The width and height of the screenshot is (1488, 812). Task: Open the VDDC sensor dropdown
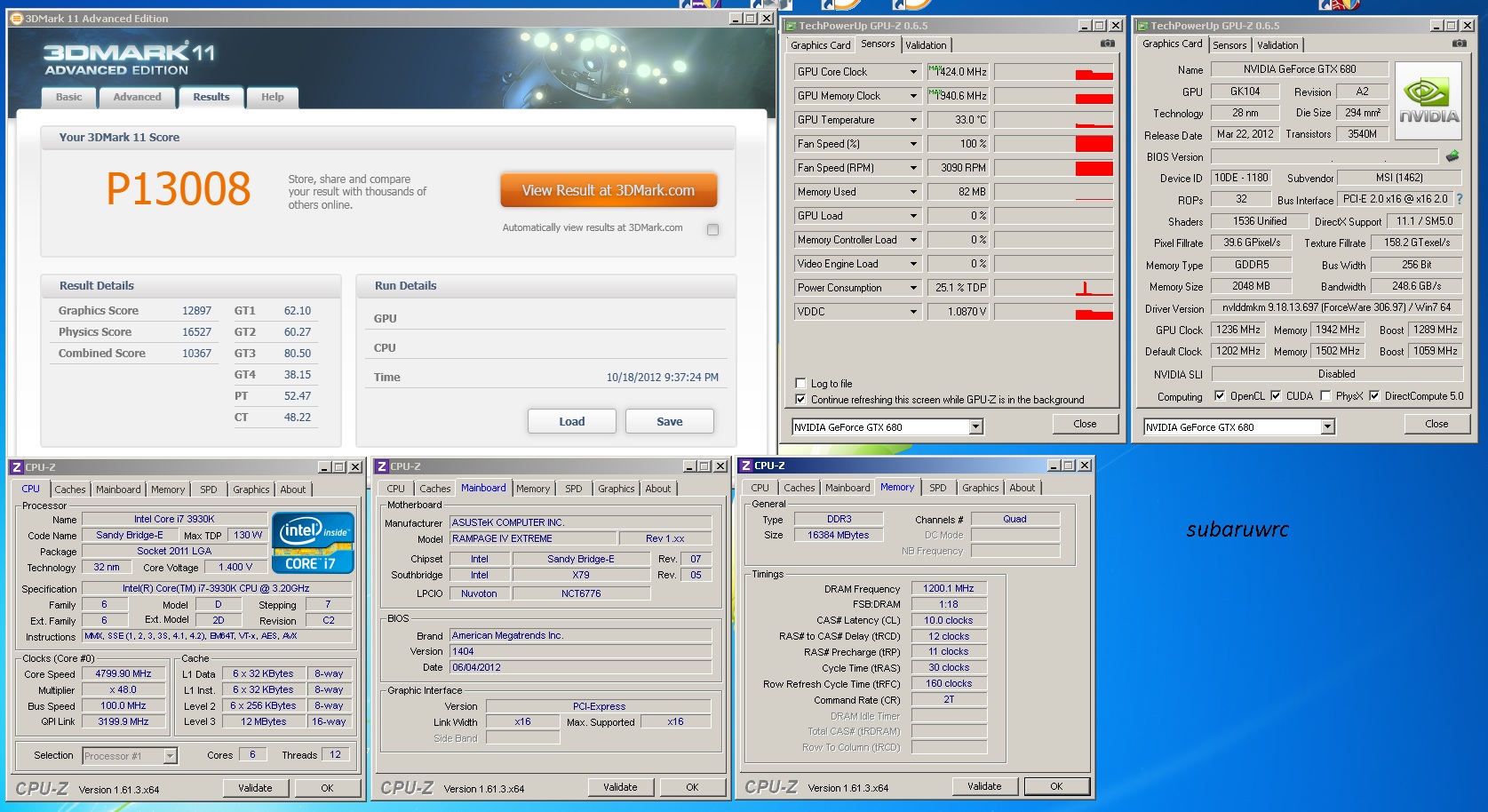point(913,312)
